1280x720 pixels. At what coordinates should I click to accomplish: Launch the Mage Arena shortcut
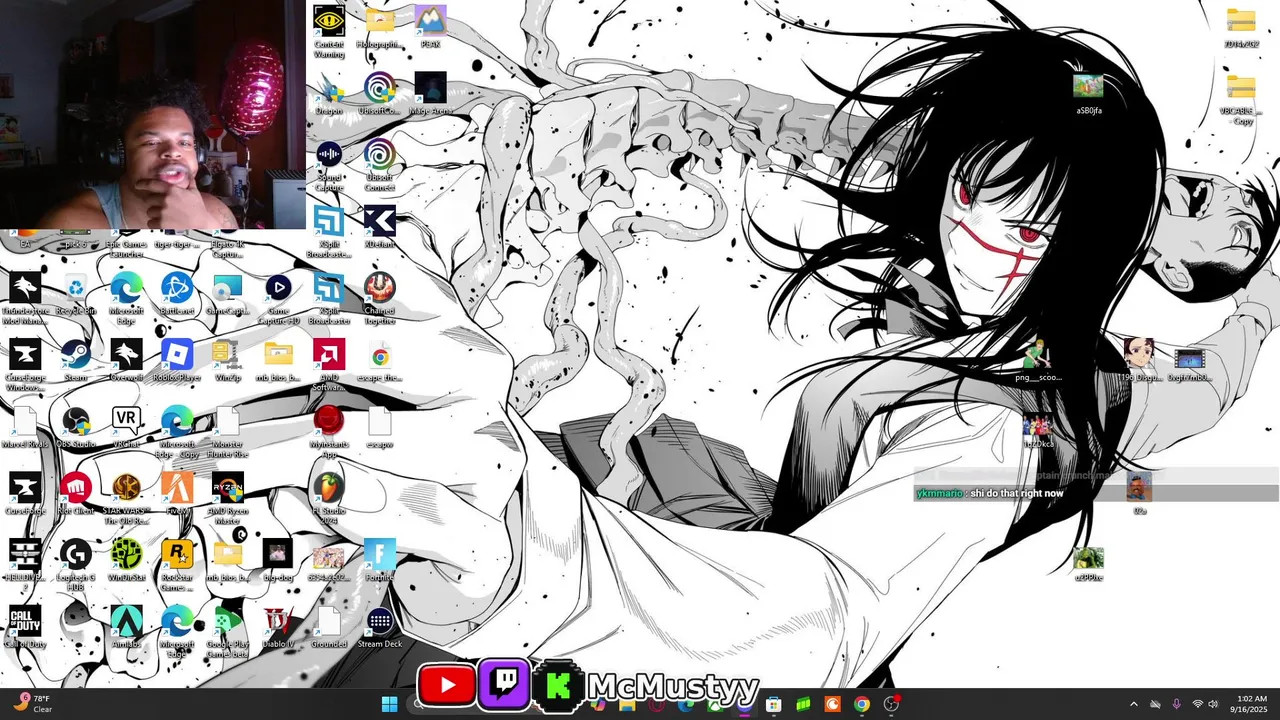click(430, 93)
